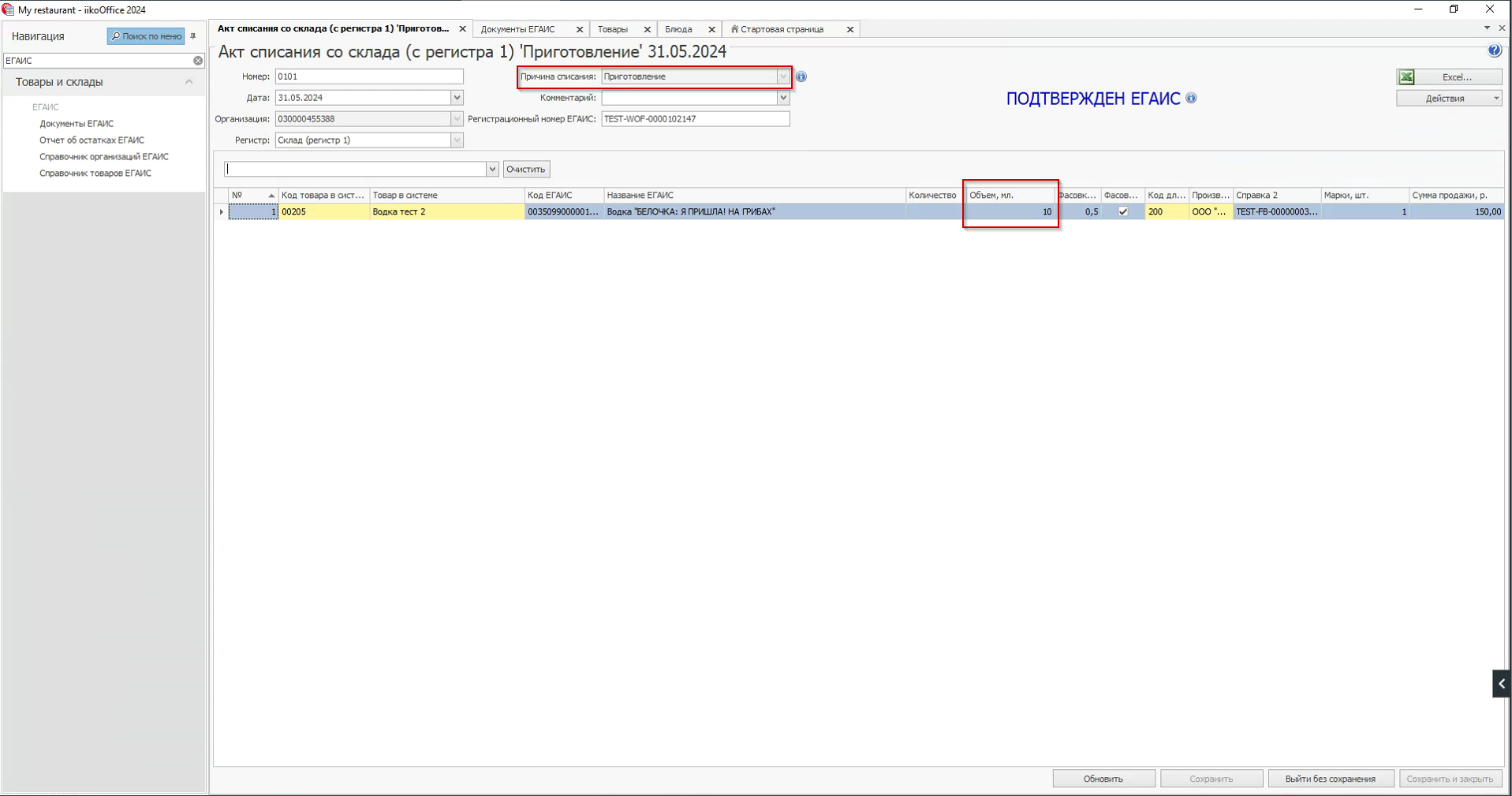Switch to the Документы ЕГАИС tab
This screenshot has width=1512, height=796.
point(518,29)
